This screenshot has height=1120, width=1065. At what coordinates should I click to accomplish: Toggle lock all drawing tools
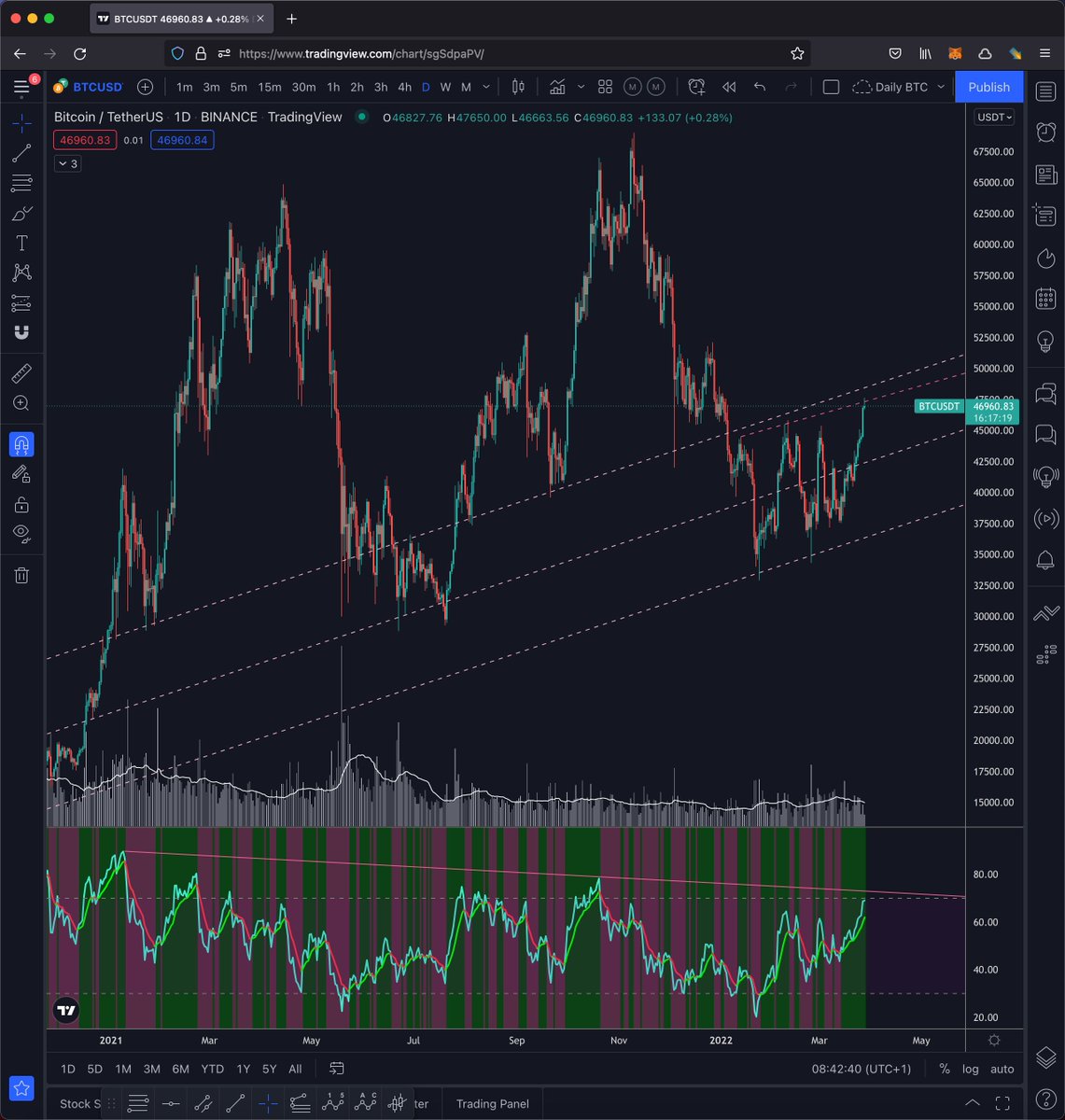click(x=21, y=504)
